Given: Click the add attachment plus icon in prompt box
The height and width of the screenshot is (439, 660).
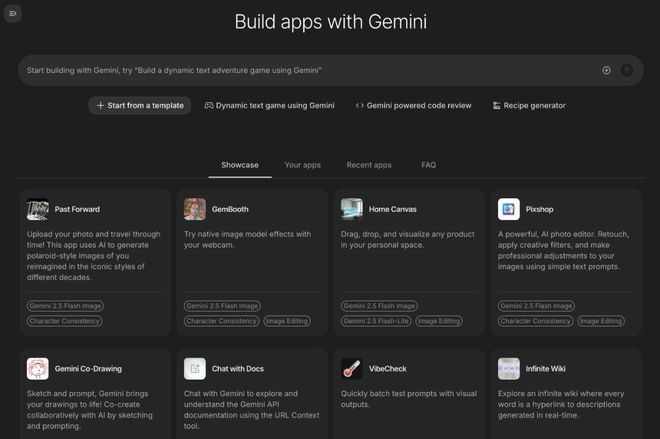Looking at the screenshot, I should click(x=606, y=70).
